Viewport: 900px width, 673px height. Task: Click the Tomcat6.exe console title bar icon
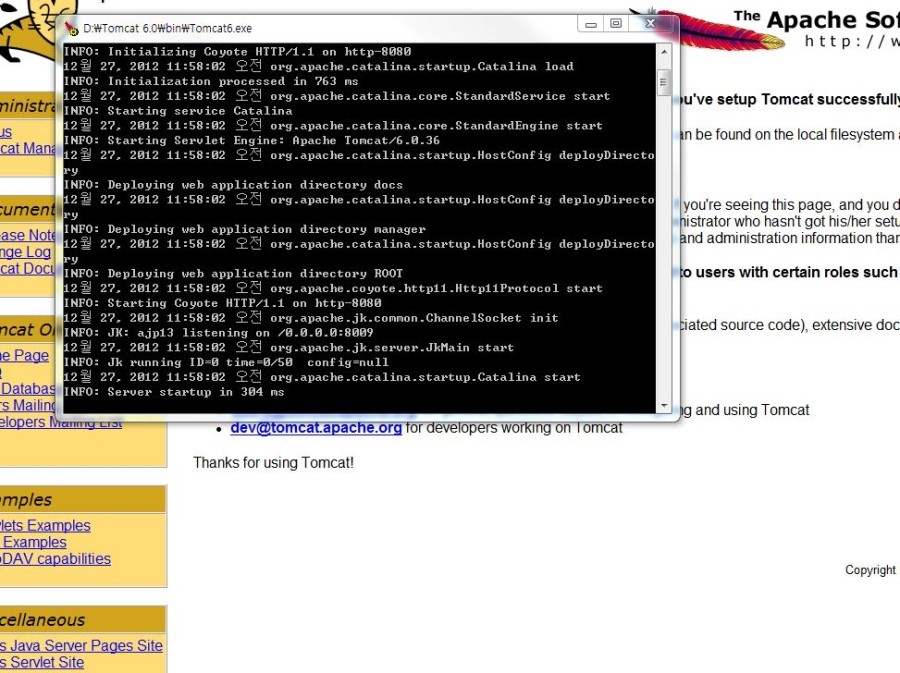72,28
